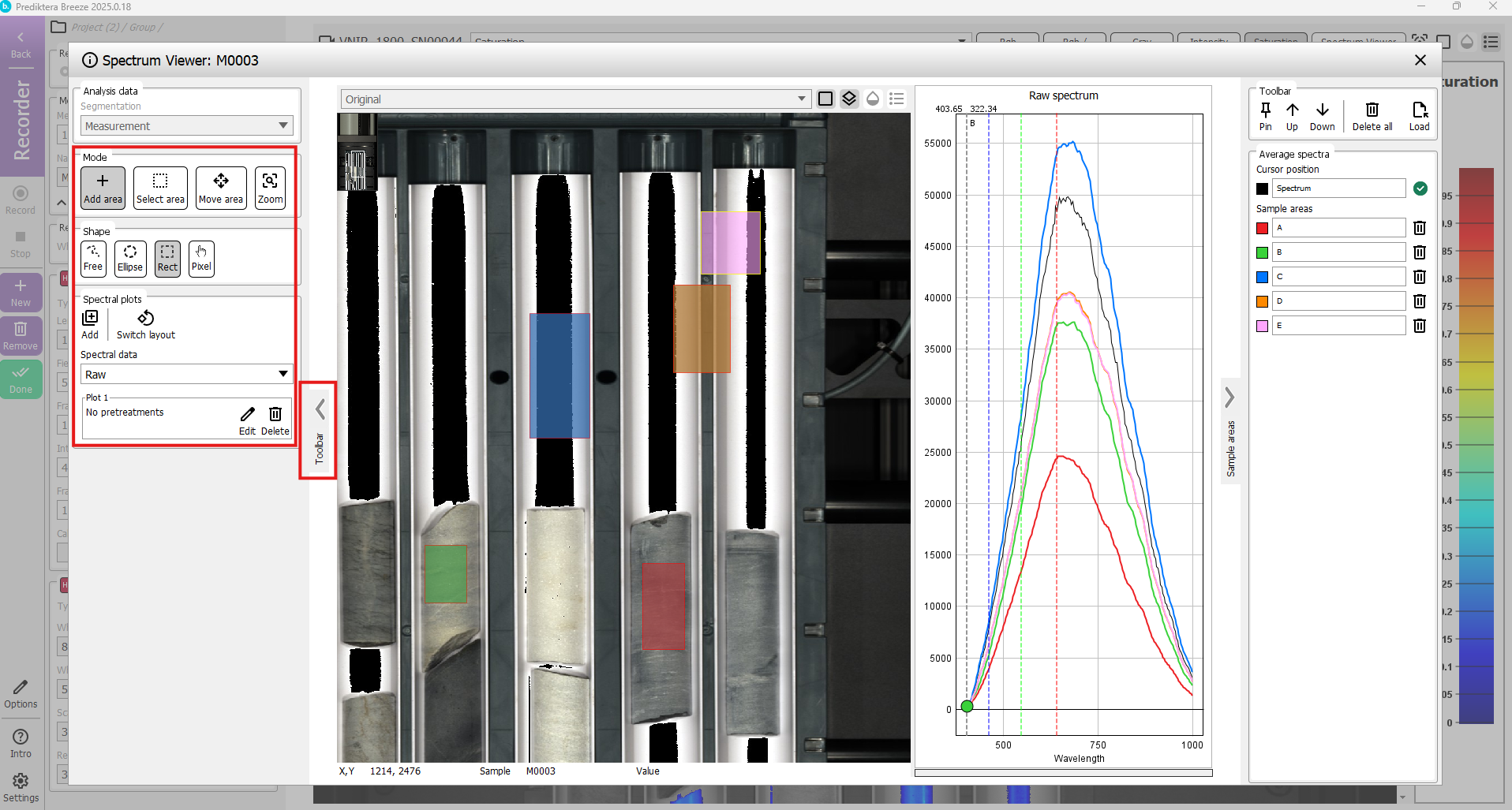The width and height of the screenshot is (1512, 810).
Task: Choose the Ellipse shape tool
Action: [130, 258]
